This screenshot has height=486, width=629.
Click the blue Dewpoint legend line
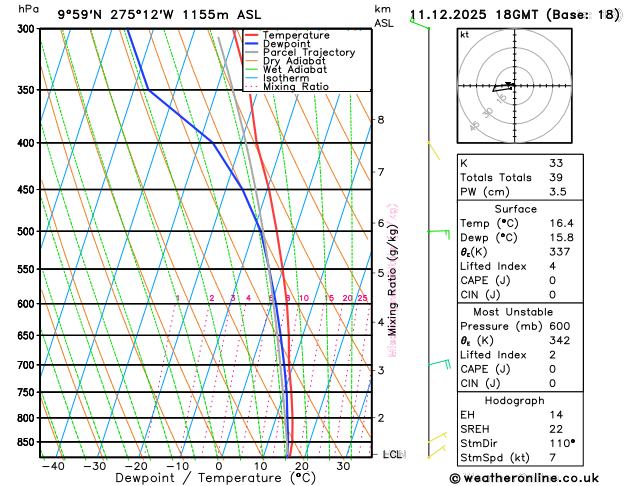pyautogui.click(x=251, y=44)
